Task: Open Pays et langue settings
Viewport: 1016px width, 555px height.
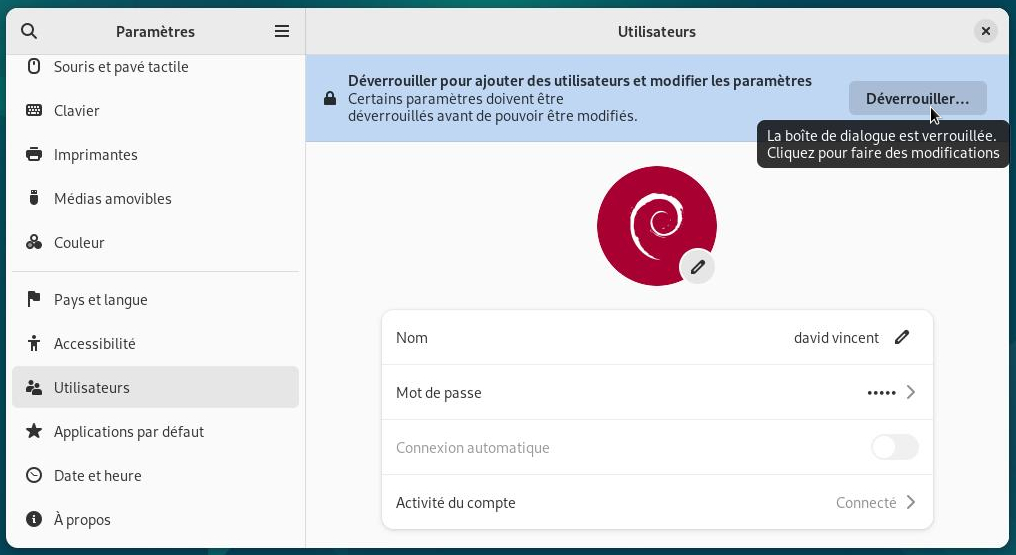Action: (156, 299)
